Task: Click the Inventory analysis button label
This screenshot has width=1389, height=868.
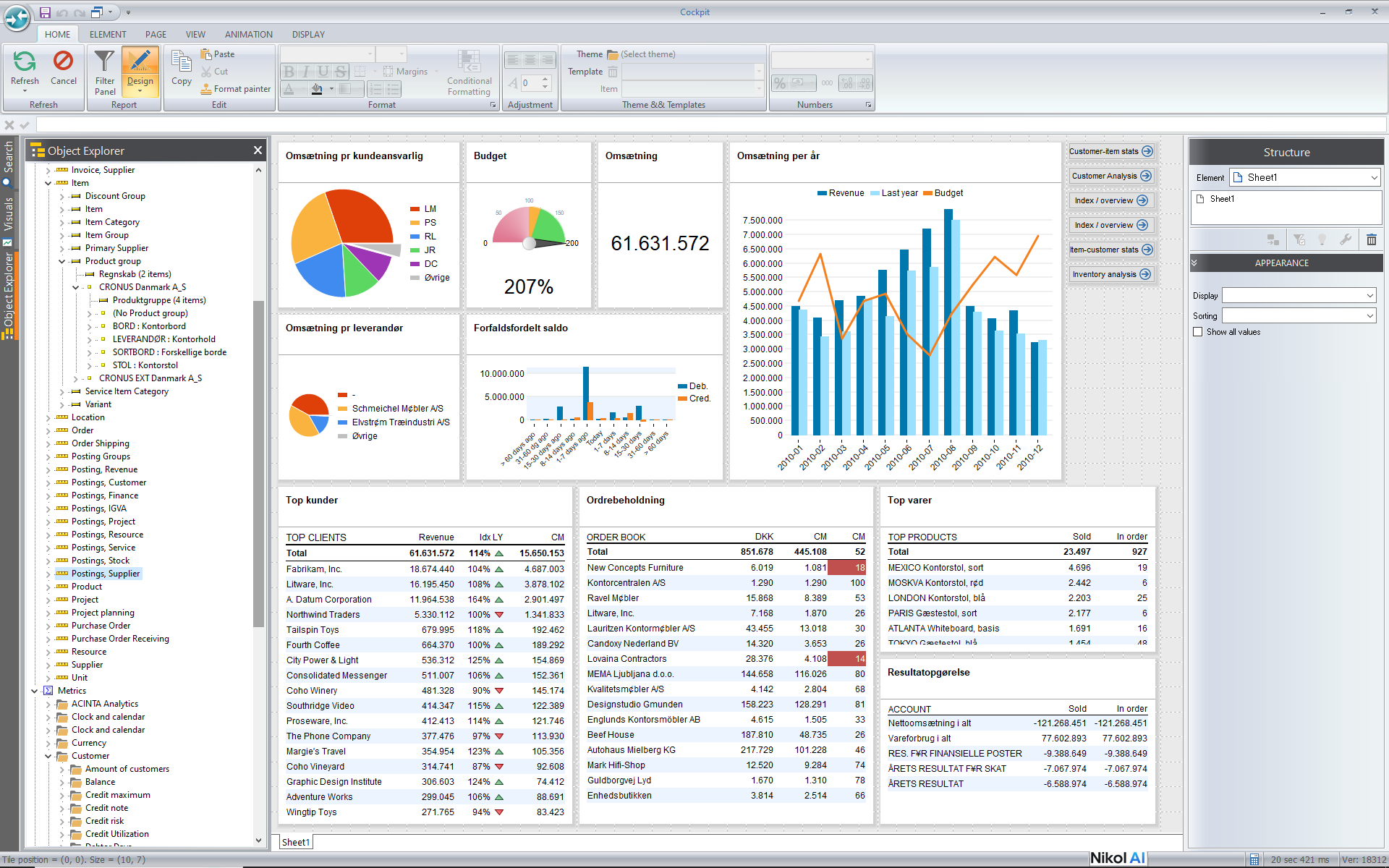Action: (1104, 274)
